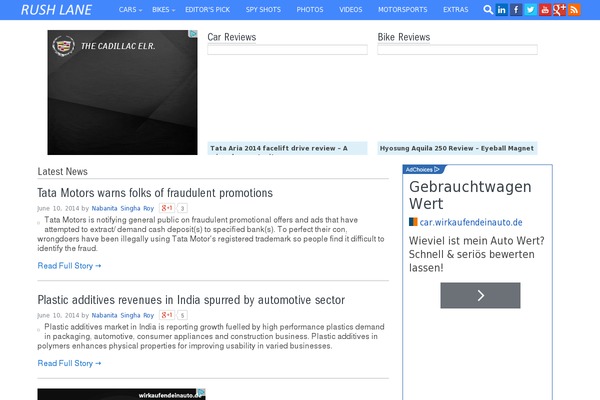Click car.wirkaufendeinauto.de ad link

(x=471, y=222)
